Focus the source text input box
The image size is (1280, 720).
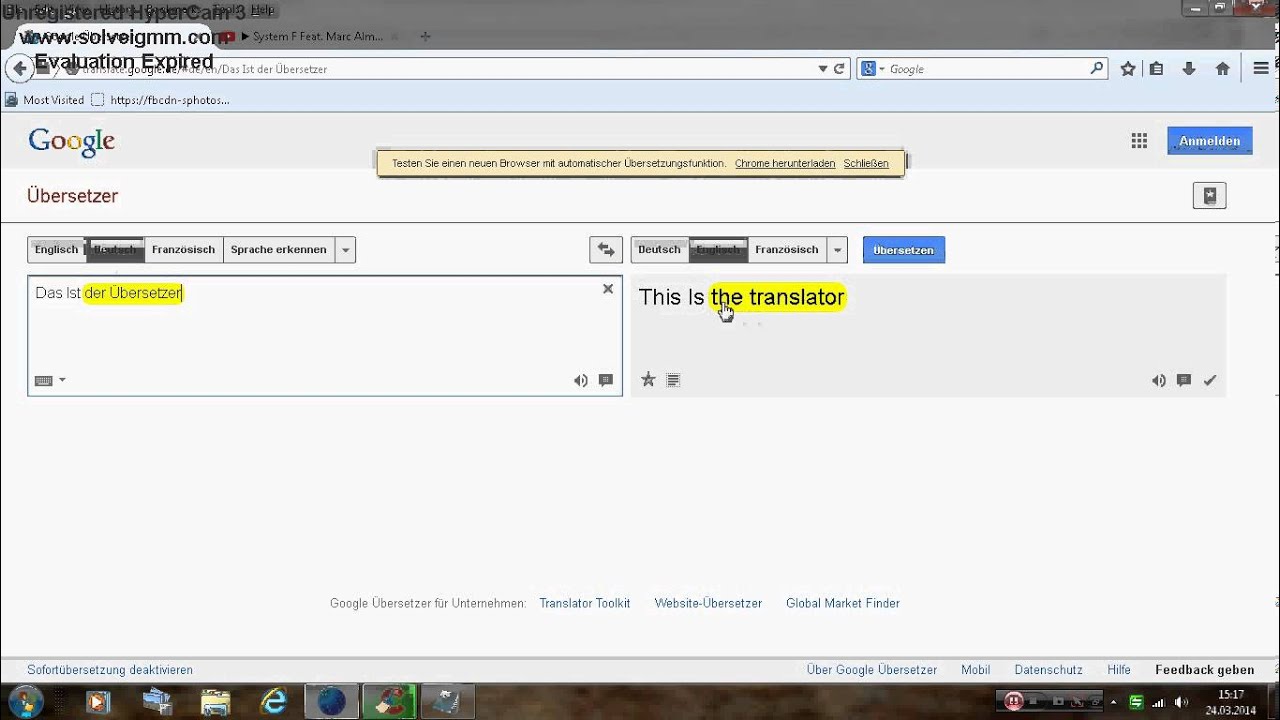coord(325,336)
